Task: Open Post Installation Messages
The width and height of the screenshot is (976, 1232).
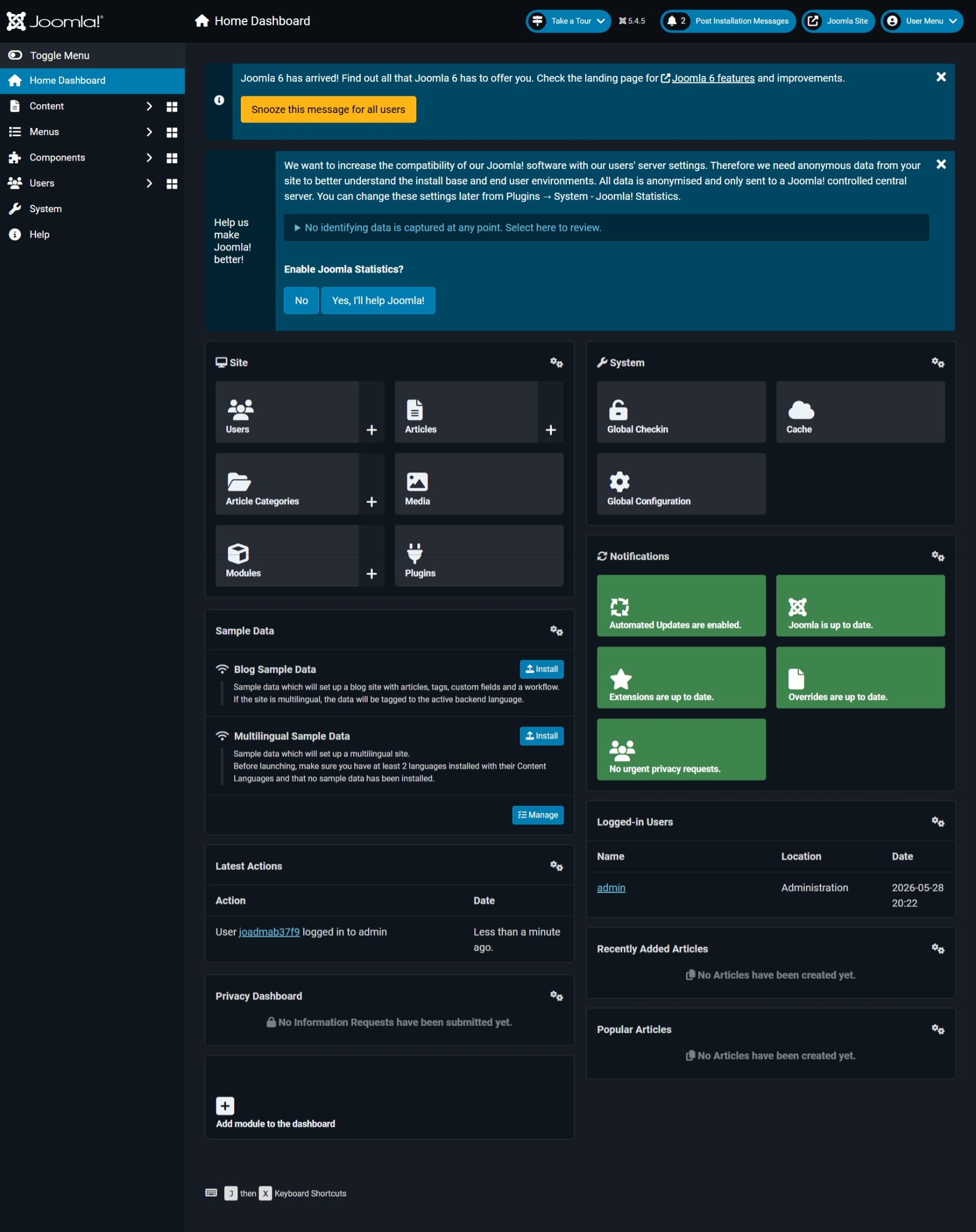Action: point(728,21)
